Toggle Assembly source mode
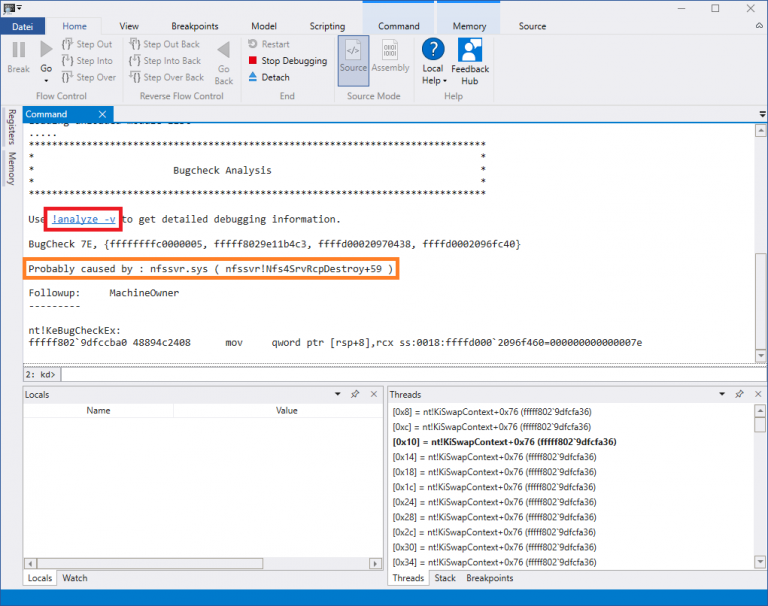This screenshot has height=606, width=768. tap(390, 56)
